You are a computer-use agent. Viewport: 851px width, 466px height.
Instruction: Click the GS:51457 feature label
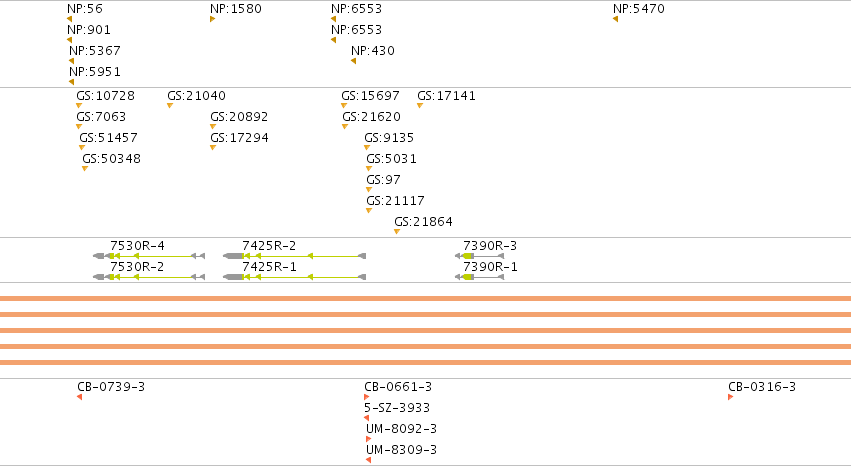pyautogui.click(x=109, y=138)
